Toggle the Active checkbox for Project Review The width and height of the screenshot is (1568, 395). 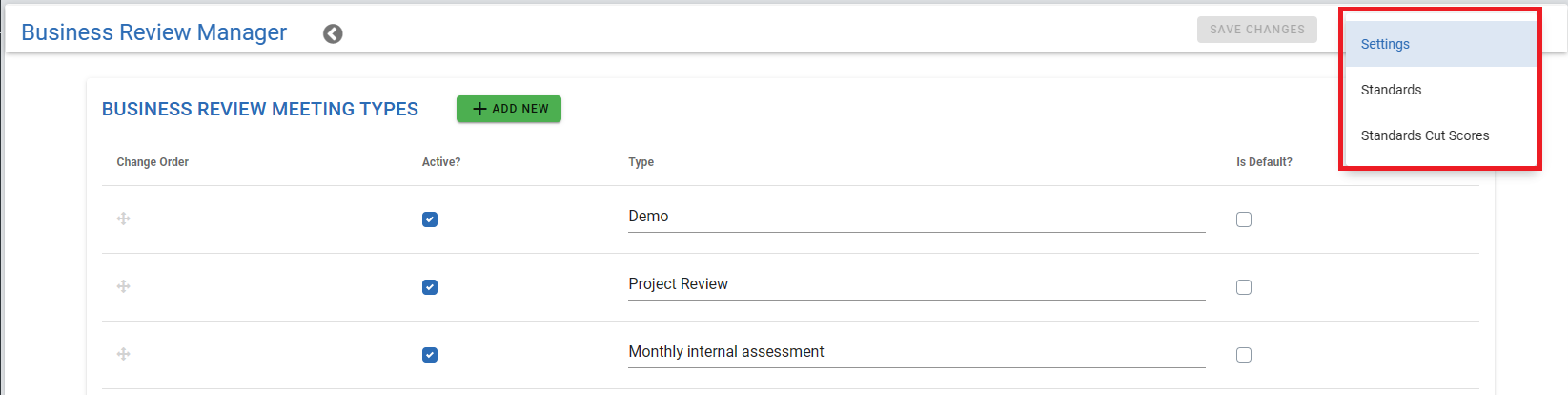[x=430, y=287]
